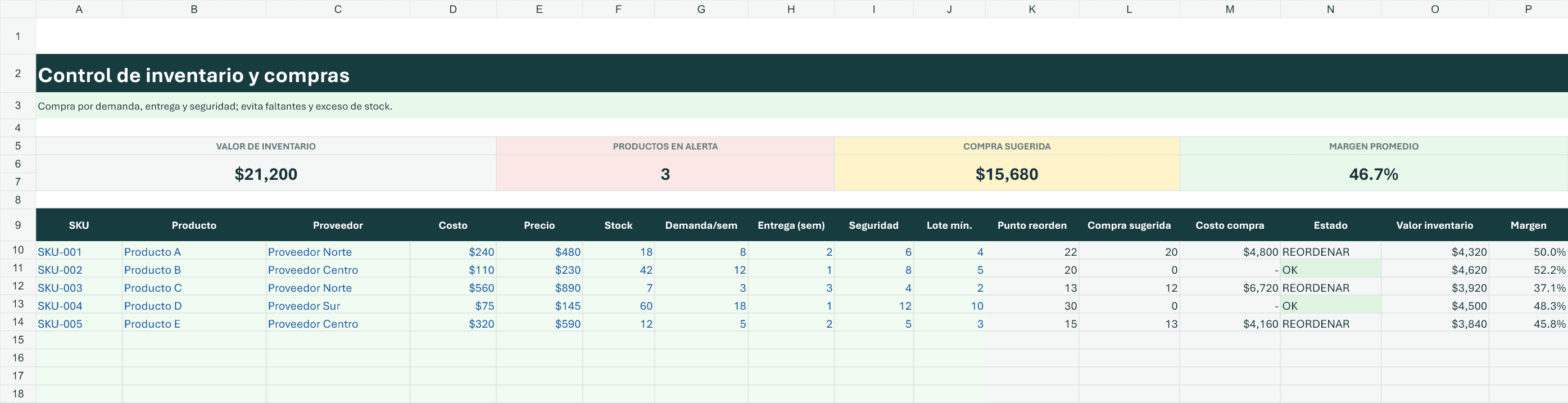Select the OK status for SKU-004
1568x403 pixels.
[1331, 306]
